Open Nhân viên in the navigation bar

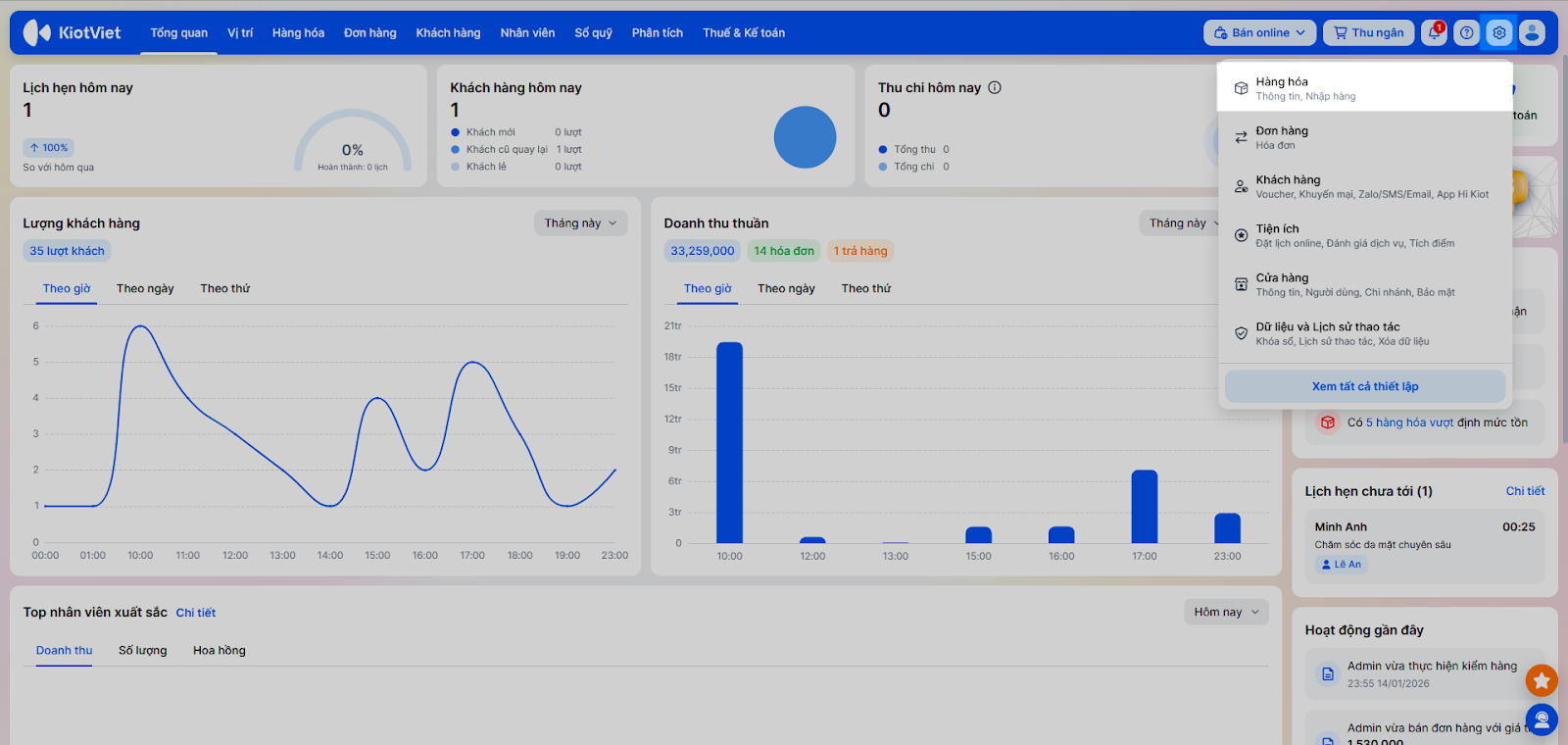coord(527,32)
